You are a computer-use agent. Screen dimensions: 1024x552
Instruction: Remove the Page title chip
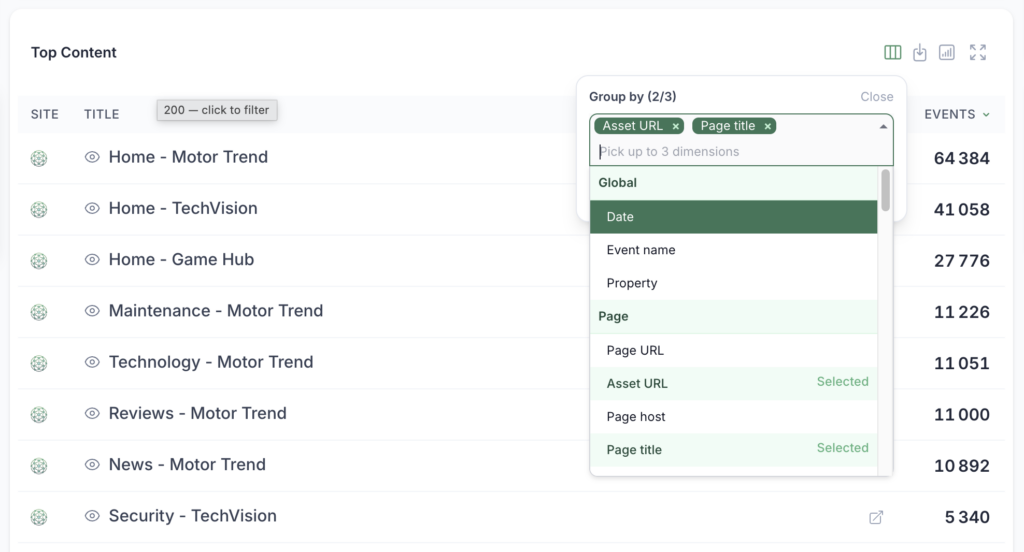(x=767, y=126)
